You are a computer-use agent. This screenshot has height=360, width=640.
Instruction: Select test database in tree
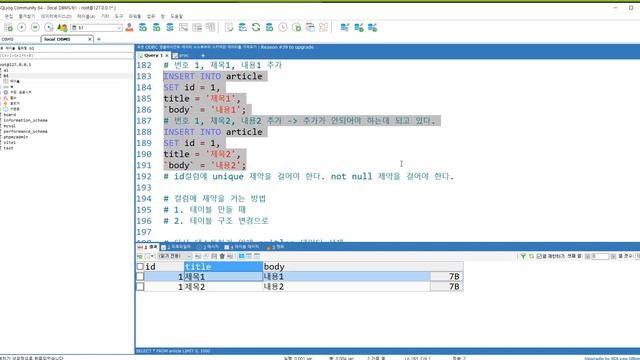point(8,148)
